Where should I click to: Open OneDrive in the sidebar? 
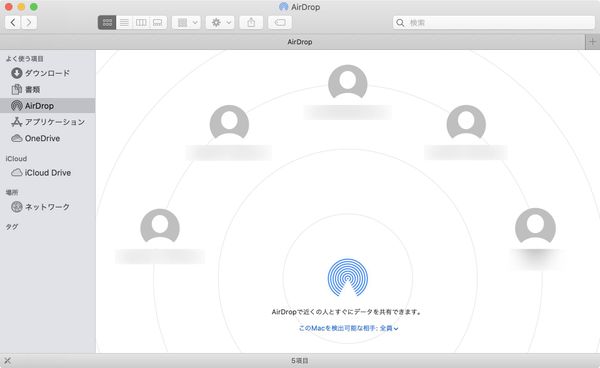click(x=47, y=138)
